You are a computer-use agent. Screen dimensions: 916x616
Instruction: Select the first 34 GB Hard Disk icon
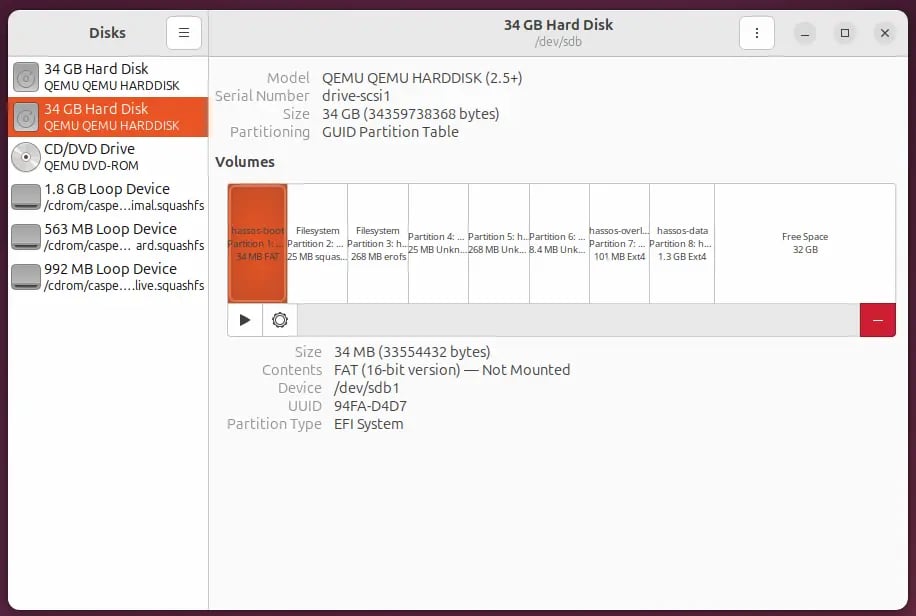pos(26,77)
